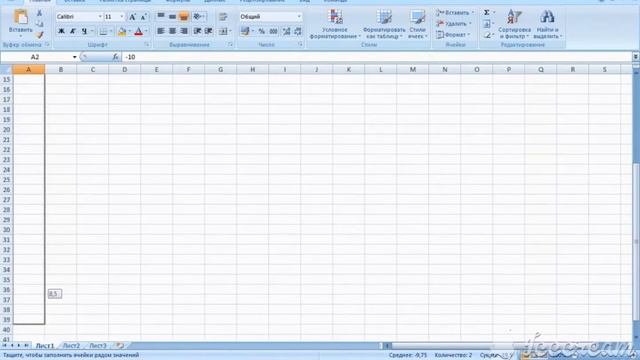Switch to sheet tab Лист2

click(71, 346)
